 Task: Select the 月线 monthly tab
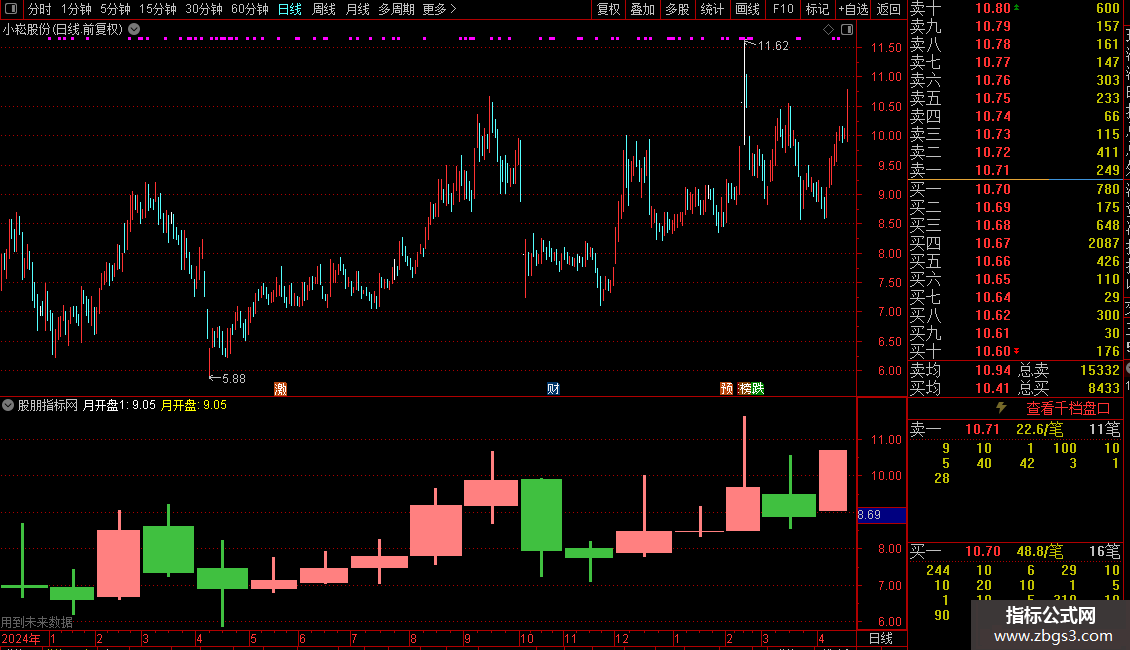click(357, 9)
